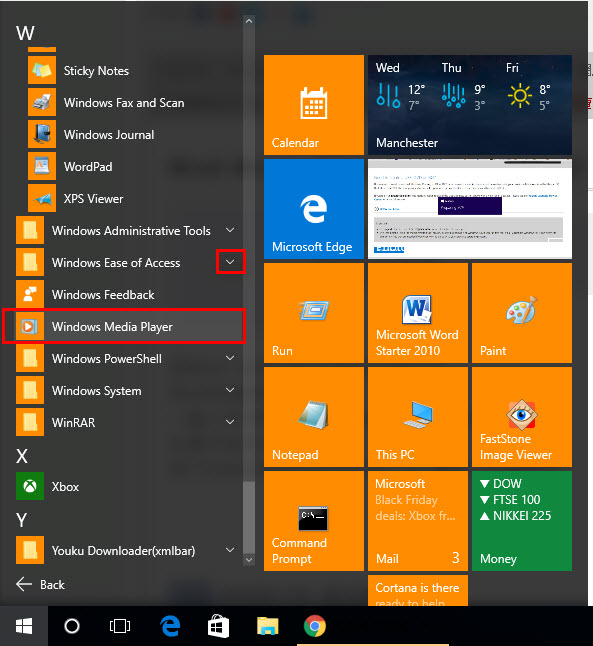The image size is (593, 646).
Task: Open Xbox app icon
Action: 30,486
